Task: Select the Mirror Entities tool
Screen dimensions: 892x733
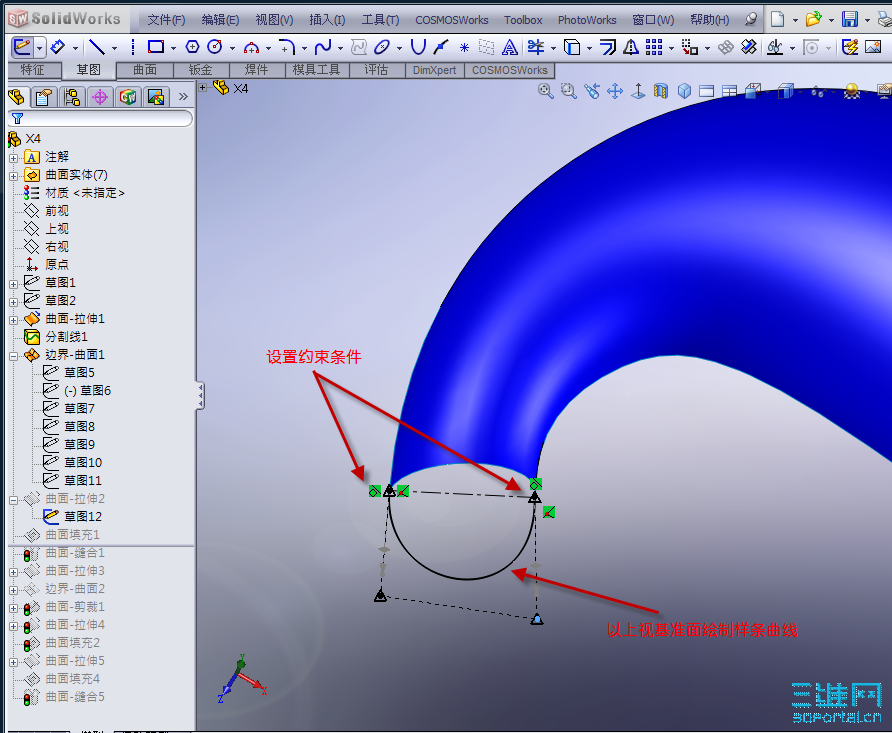Action: [630, 47]
